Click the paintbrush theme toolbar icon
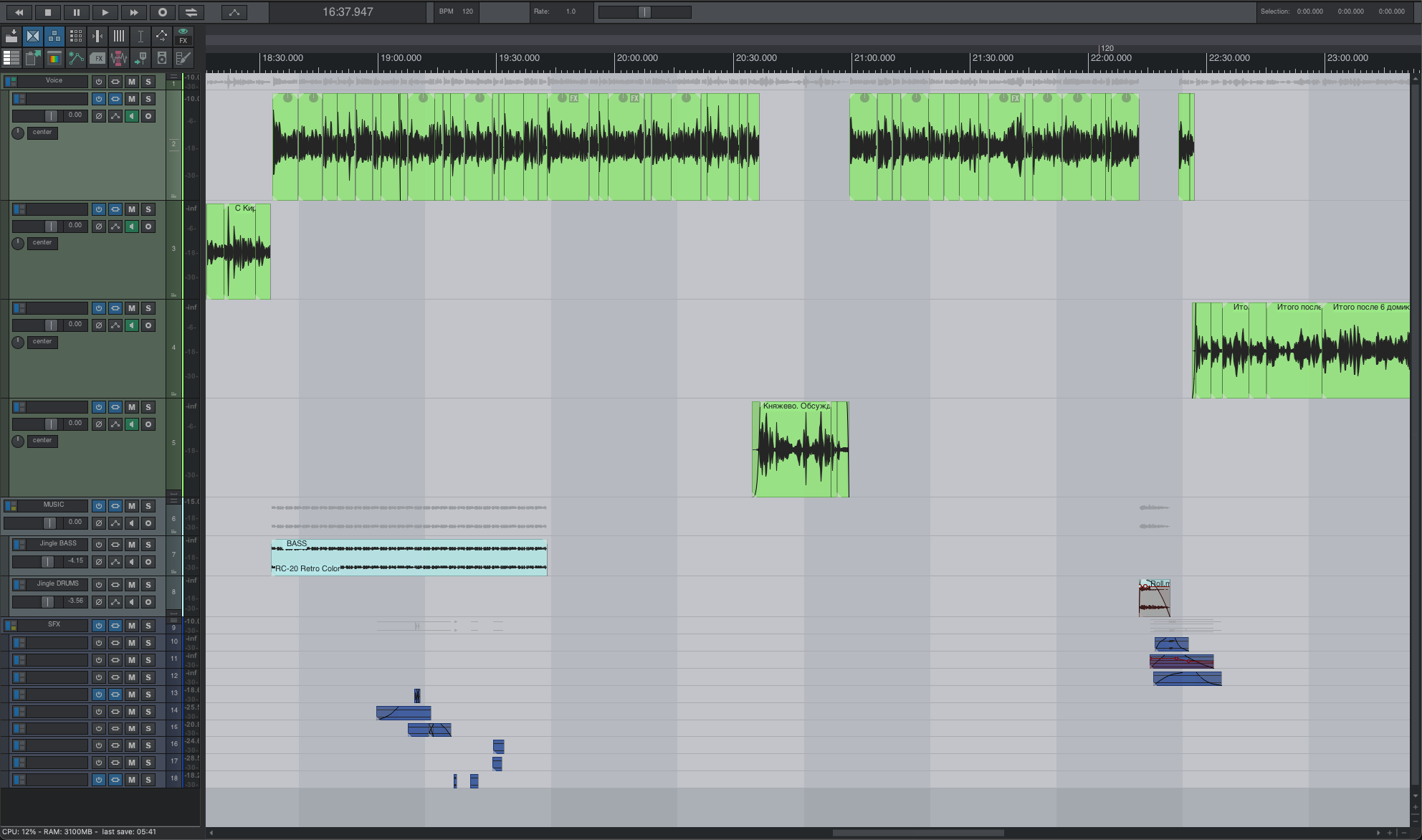 point(183,58)
